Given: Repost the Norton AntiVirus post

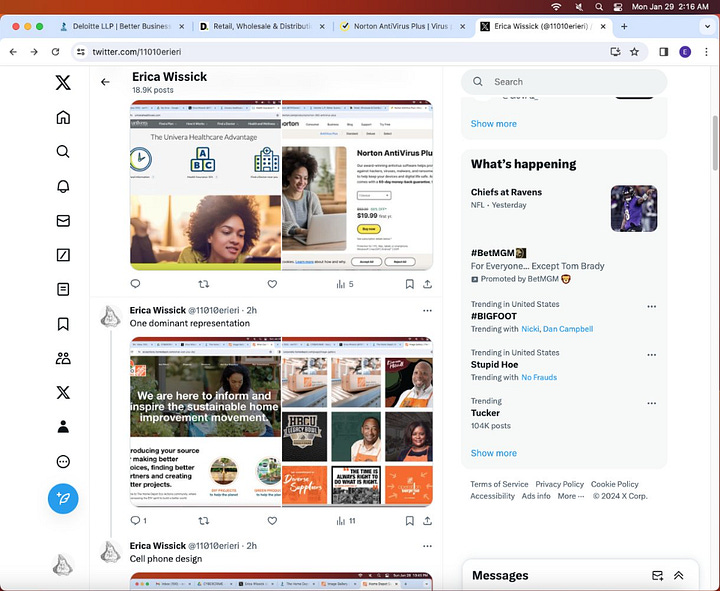Looking at the screenshot, I should tap(203, 284).
